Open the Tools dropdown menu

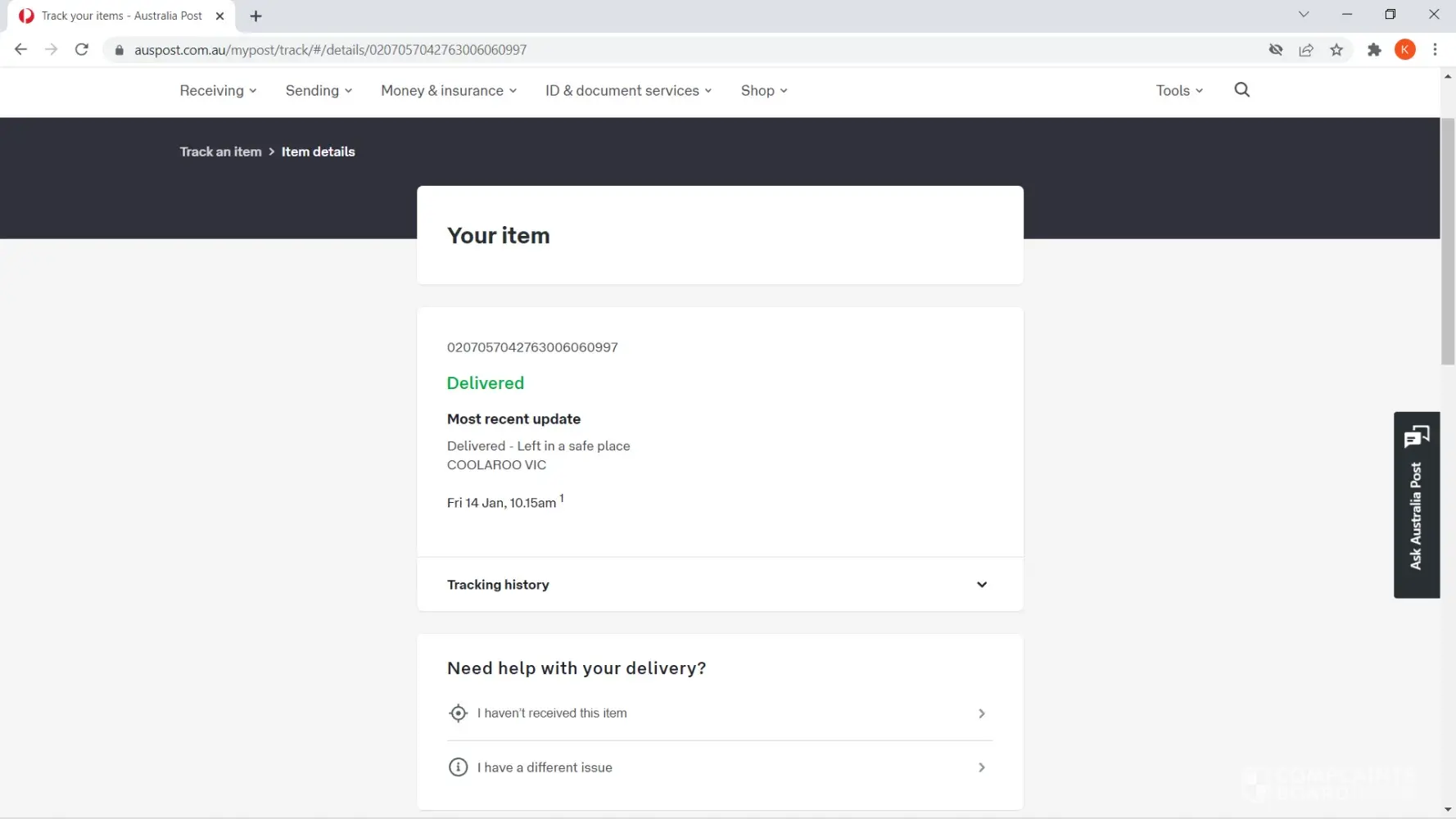point(1178,91)
